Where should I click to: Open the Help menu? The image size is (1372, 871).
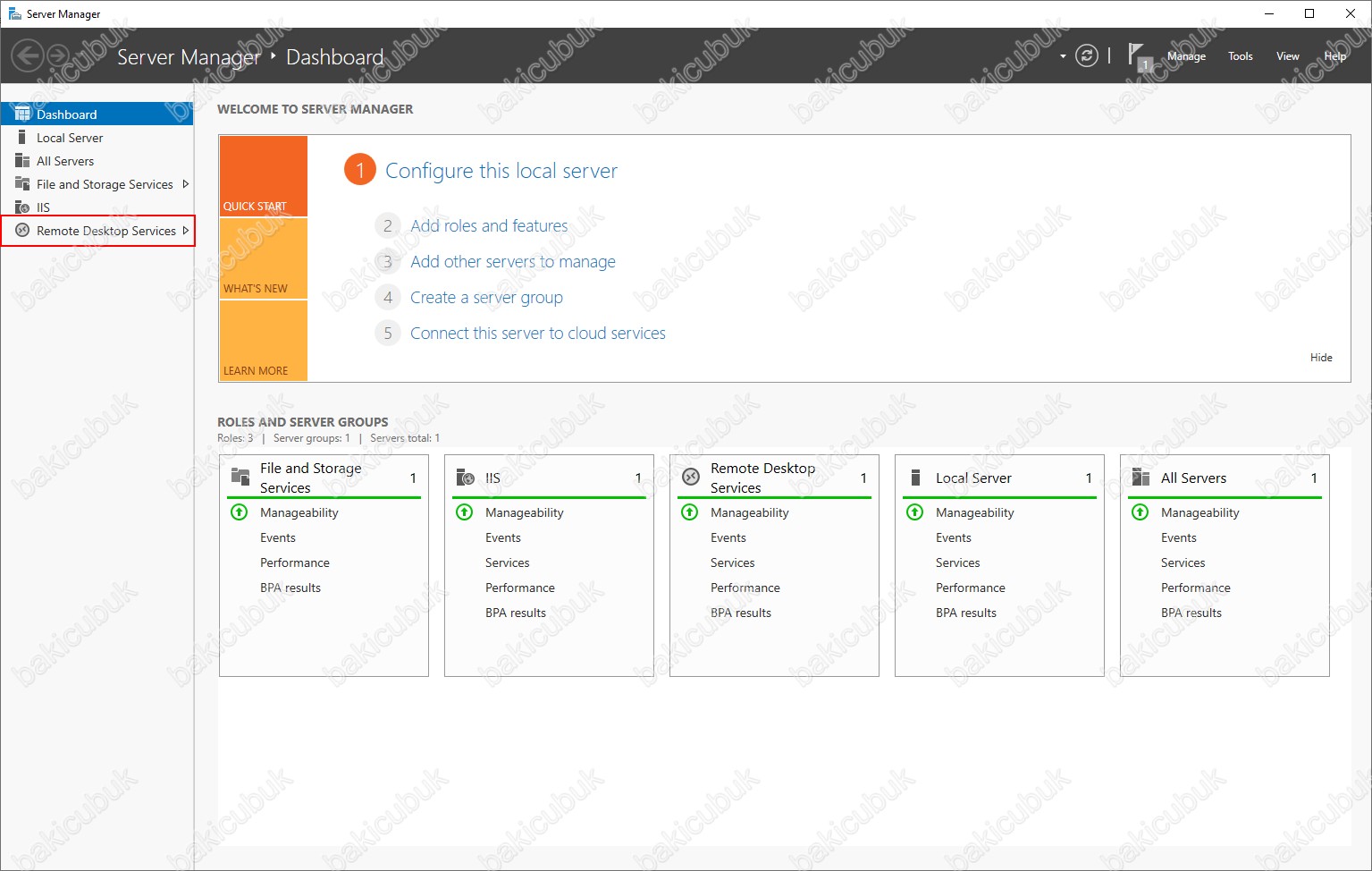[x=1334, y=56]
